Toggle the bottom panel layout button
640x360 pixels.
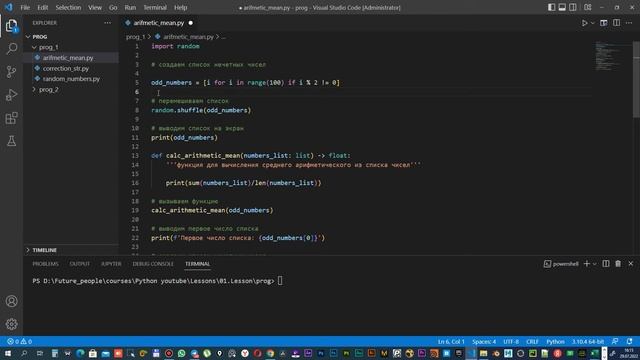point(562,7)
